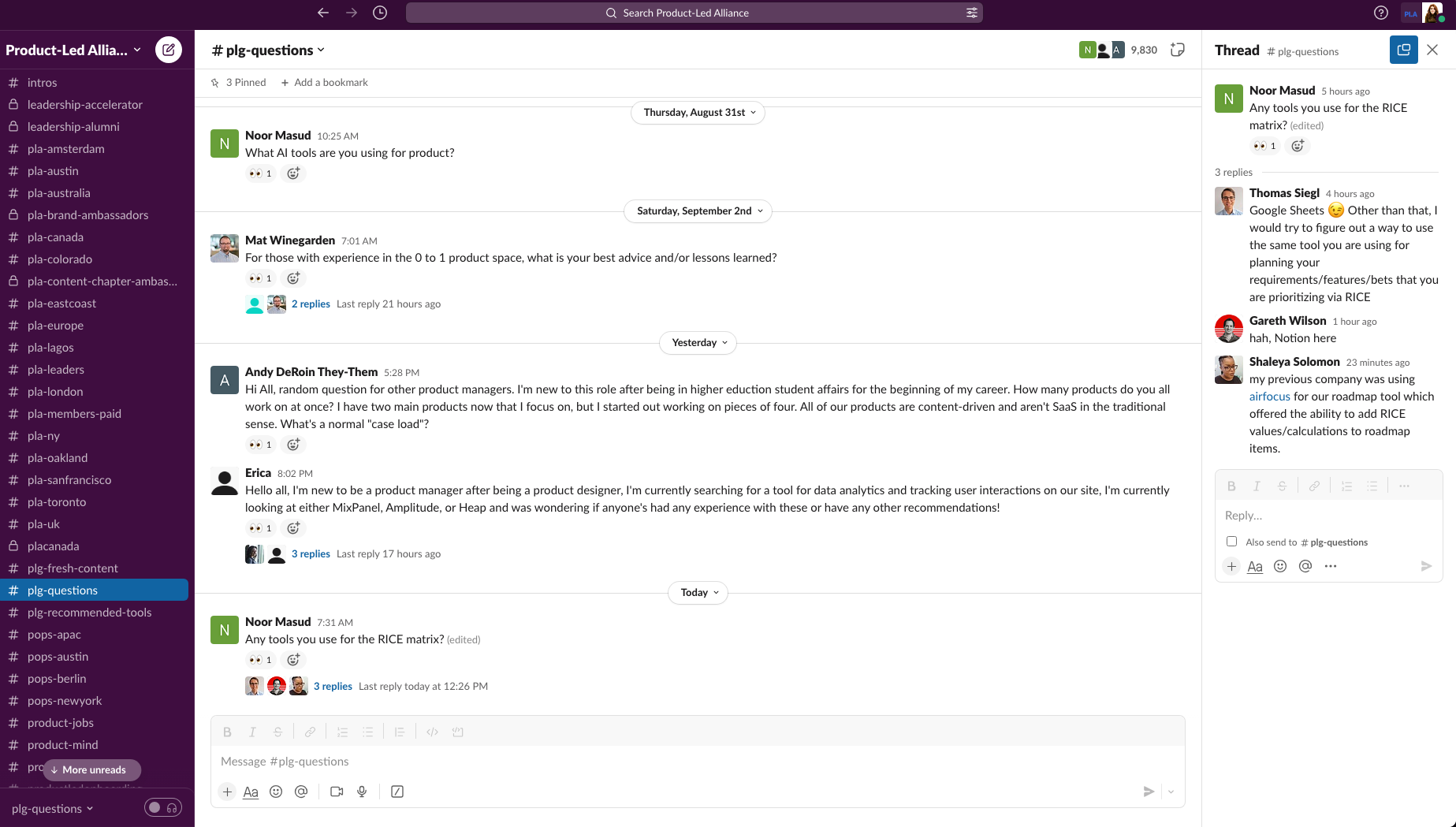Screen dimensions: 1456x827
Task: Open Saturday, September 2nd date dropdown
Action: click(x=698, y=211)
